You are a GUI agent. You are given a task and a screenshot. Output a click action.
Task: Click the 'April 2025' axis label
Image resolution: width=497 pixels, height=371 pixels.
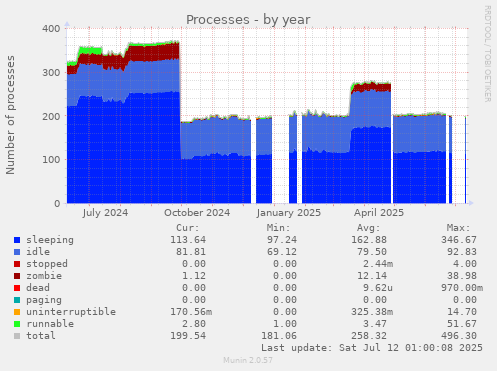379,213
